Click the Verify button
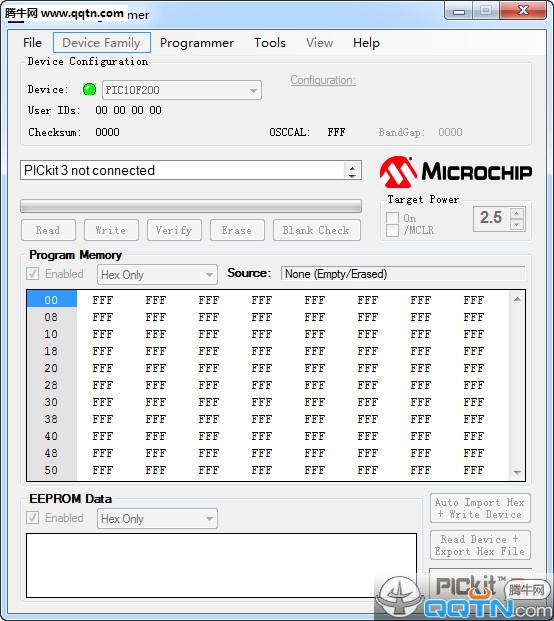Viewport: 554px width, 621px height. [174, 230]
